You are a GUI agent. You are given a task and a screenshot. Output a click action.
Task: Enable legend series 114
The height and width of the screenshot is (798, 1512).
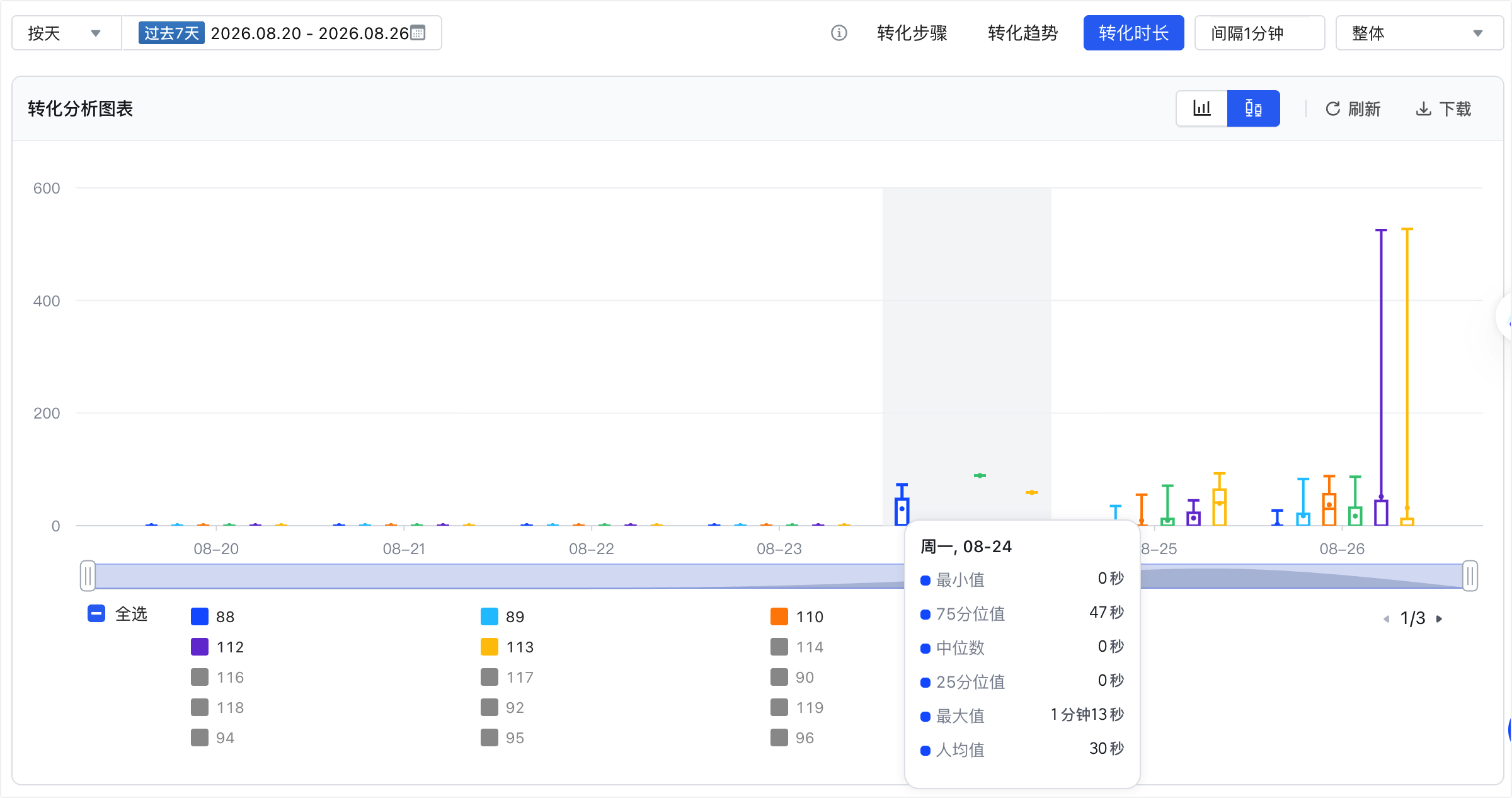point(797,647)
